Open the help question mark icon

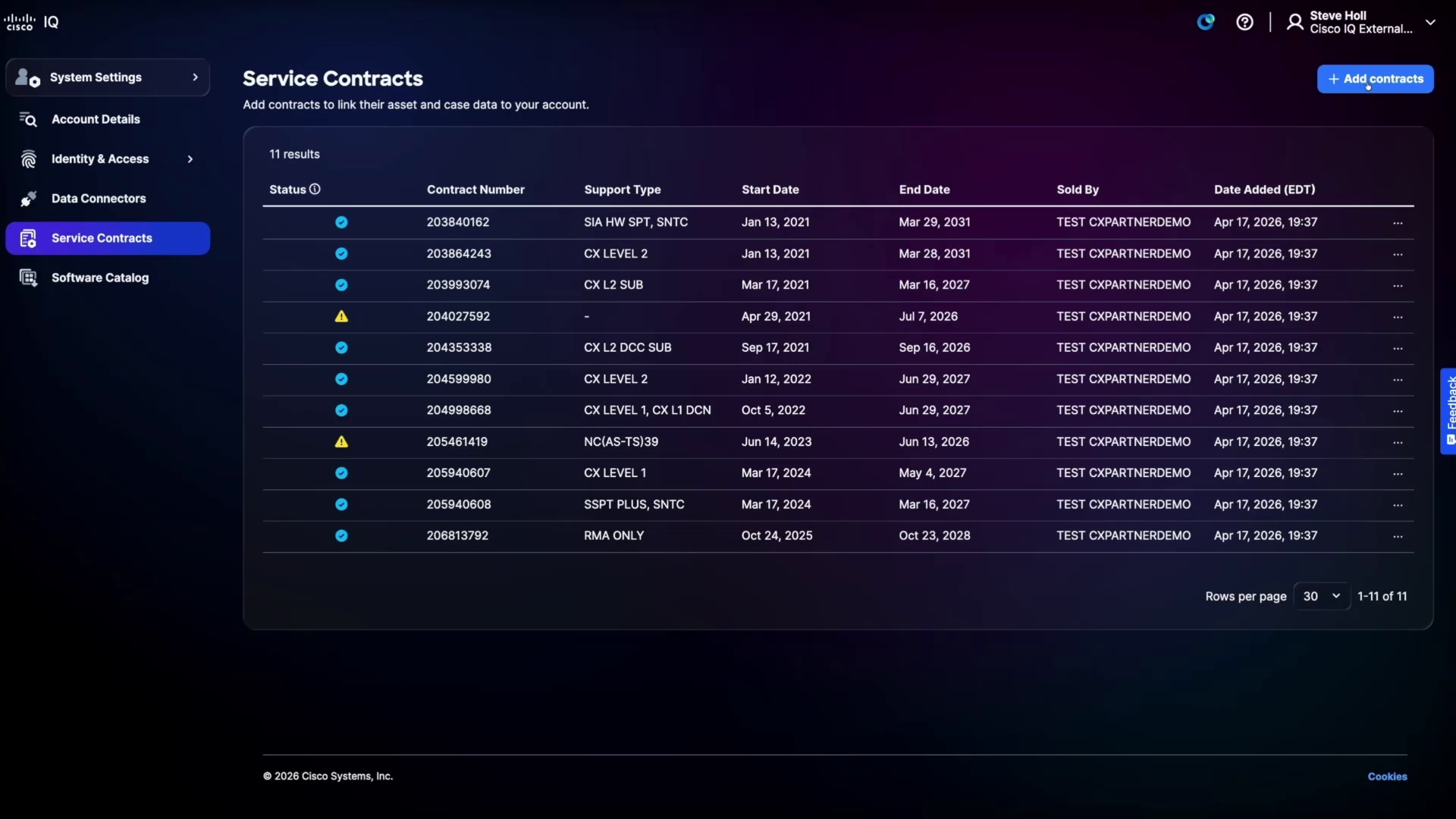tap(1244, 22)
